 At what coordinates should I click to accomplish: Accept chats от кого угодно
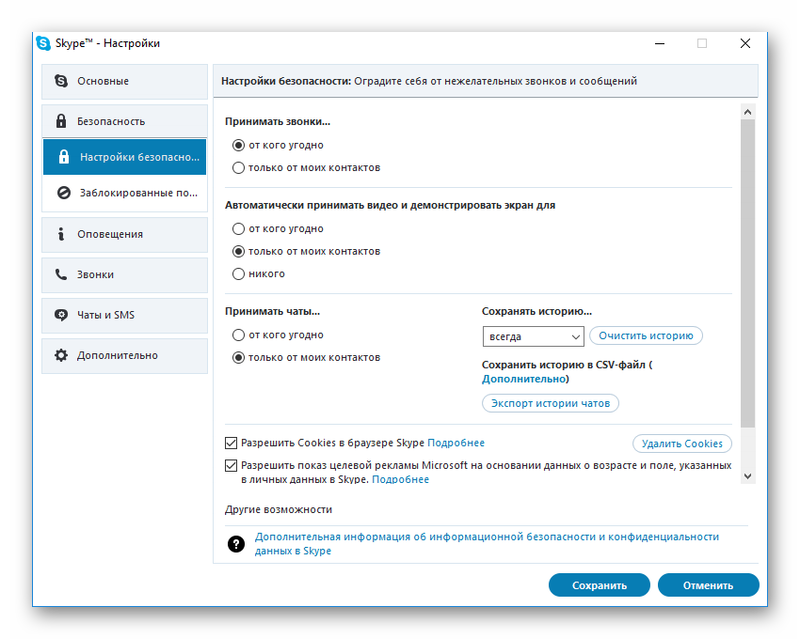pyautogui.click(x=238, y=335)
